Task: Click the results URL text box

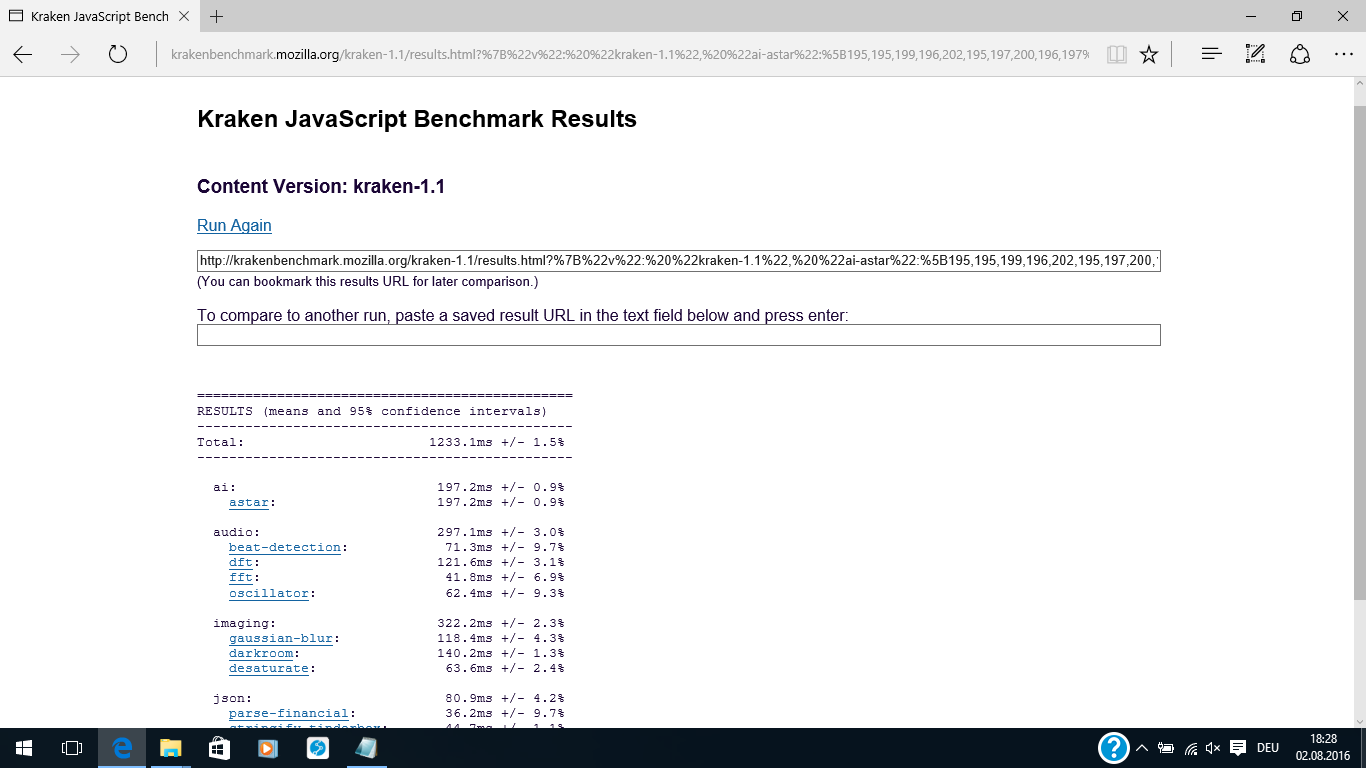Action: (x=678, y=261)
